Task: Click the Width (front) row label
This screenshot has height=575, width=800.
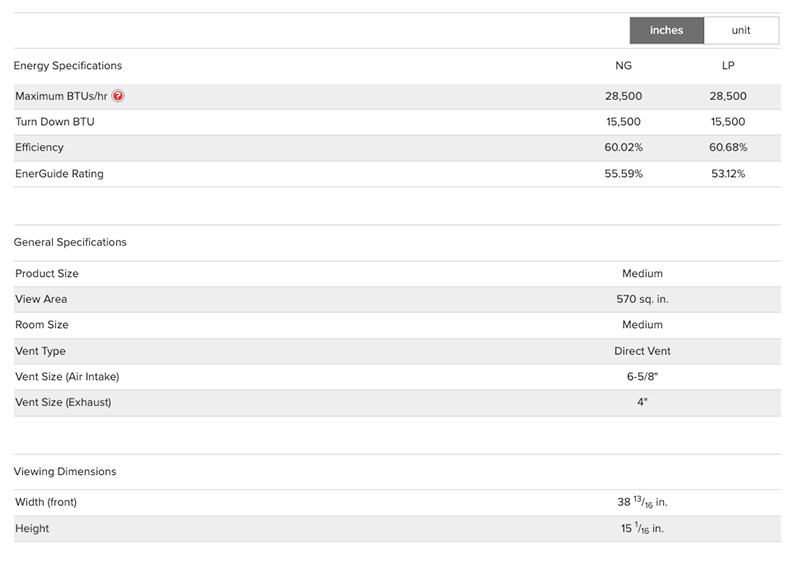Action: 46,502
